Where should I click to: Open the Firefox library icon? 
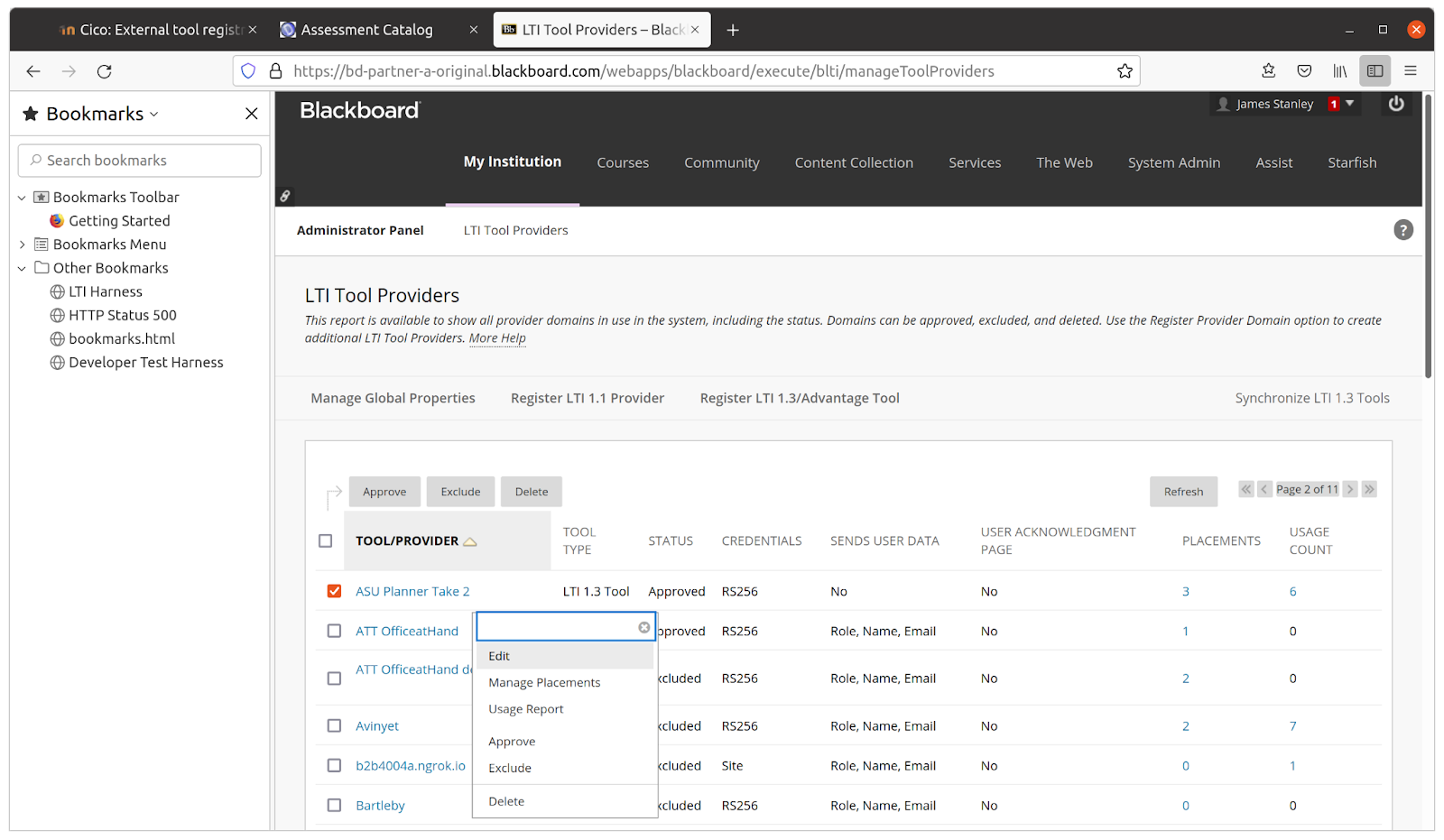1340,71
